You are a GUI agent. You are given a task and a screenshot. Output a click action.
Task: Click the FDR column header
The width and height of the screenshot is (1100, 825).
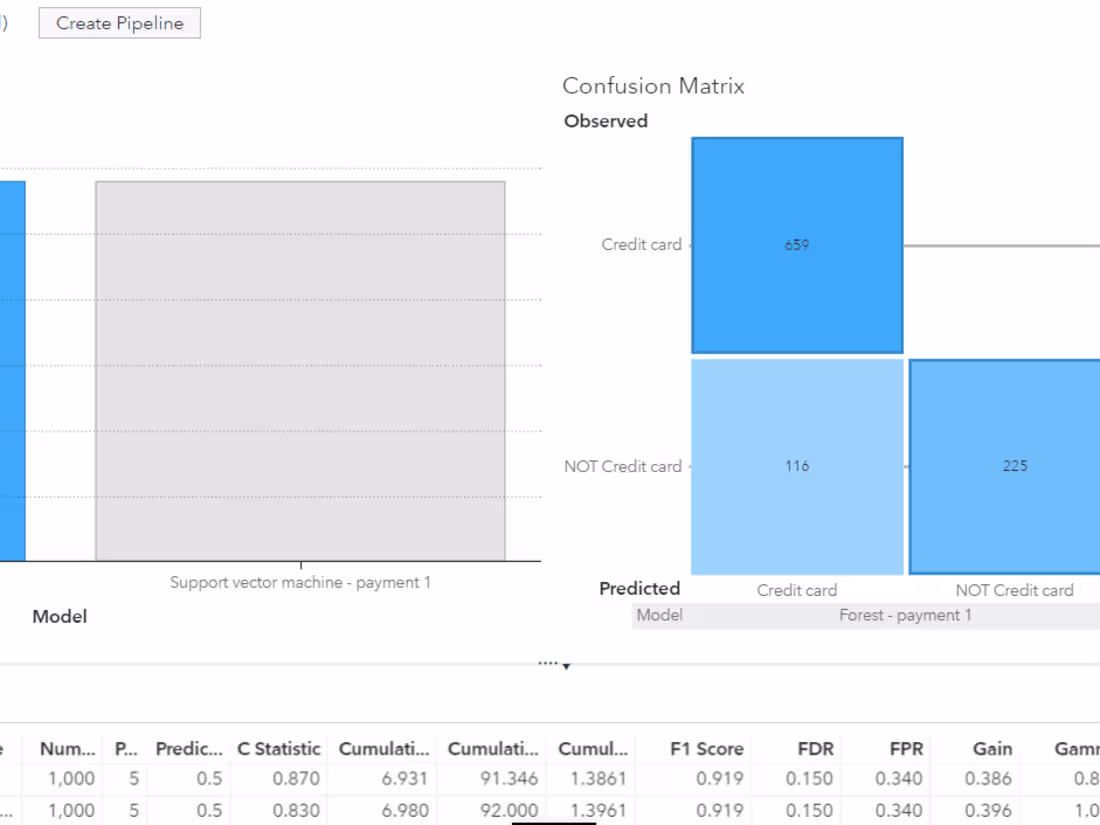[x=815, y=748]
